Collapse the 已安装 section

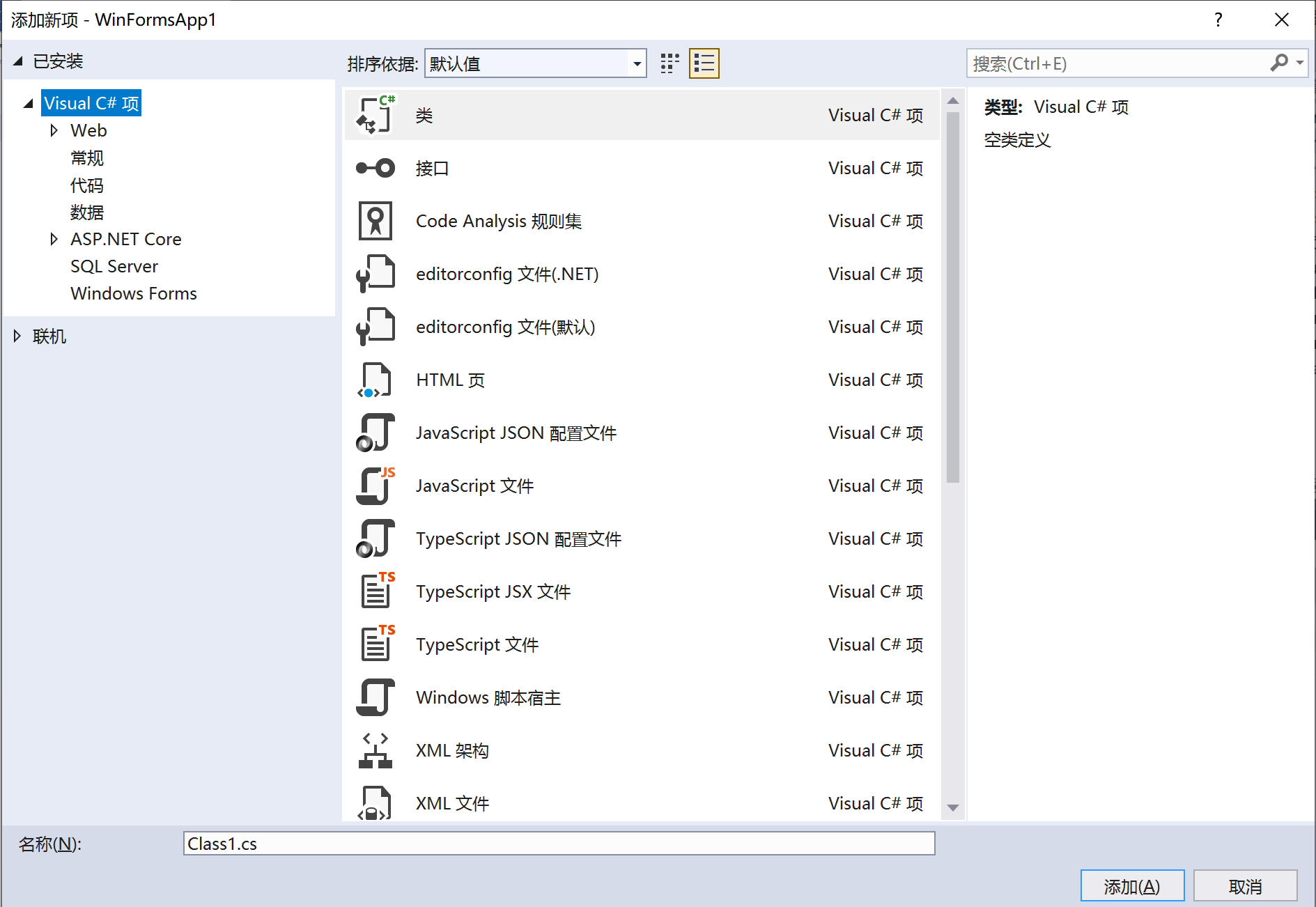tap(18, 61)
